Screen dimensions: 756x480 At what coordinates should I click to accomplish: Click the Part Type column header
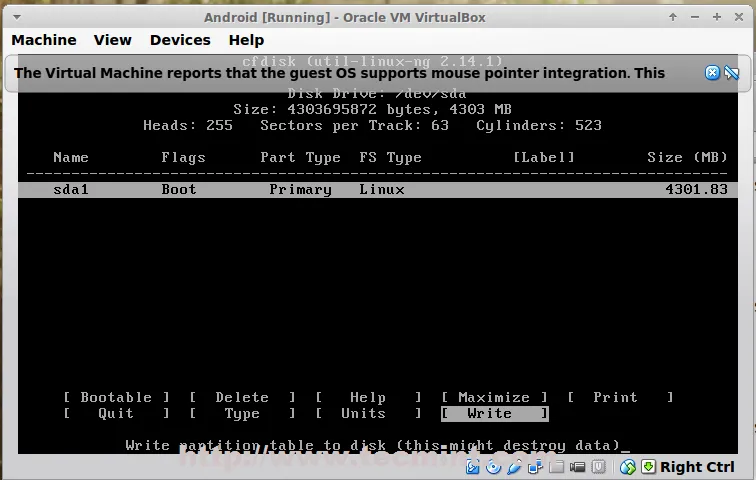[x=300, y=158]
